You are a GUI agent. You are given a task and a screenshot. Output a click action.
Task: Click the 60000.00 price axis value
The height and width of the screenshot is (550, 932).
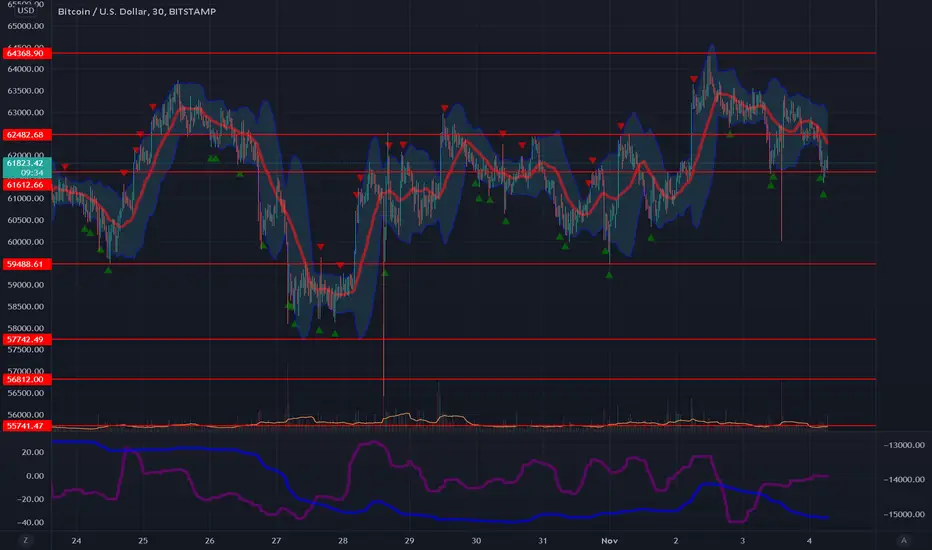(x=26, y=242)
